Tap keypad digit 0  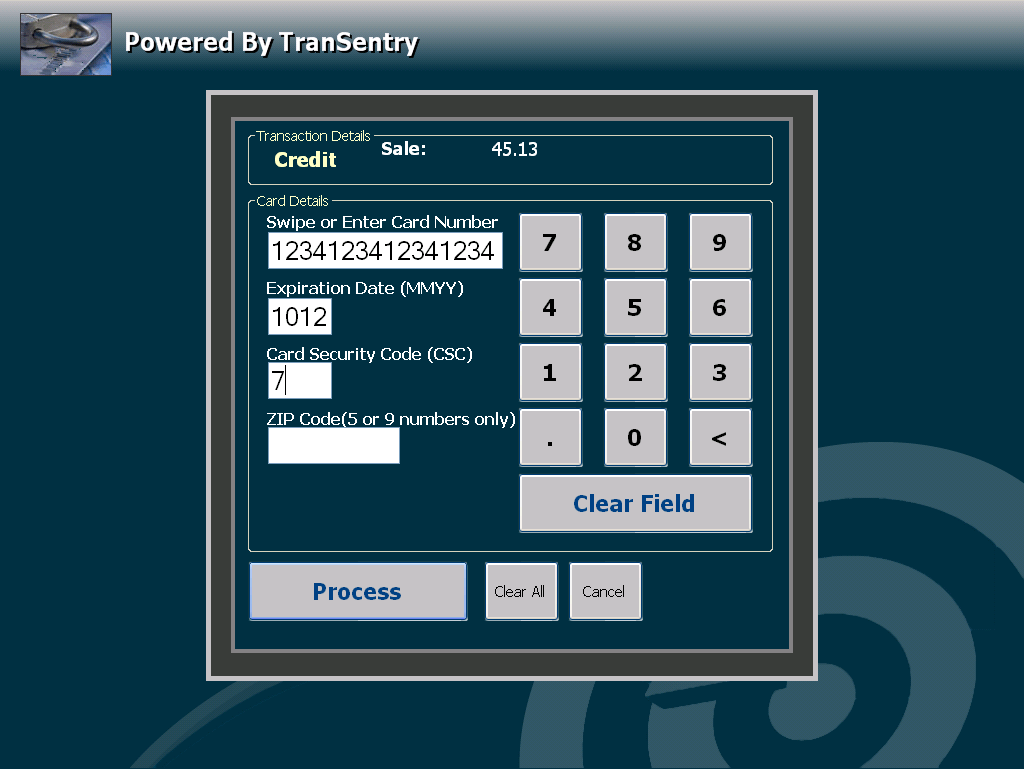pyautogui.click(x=635, y=437)
